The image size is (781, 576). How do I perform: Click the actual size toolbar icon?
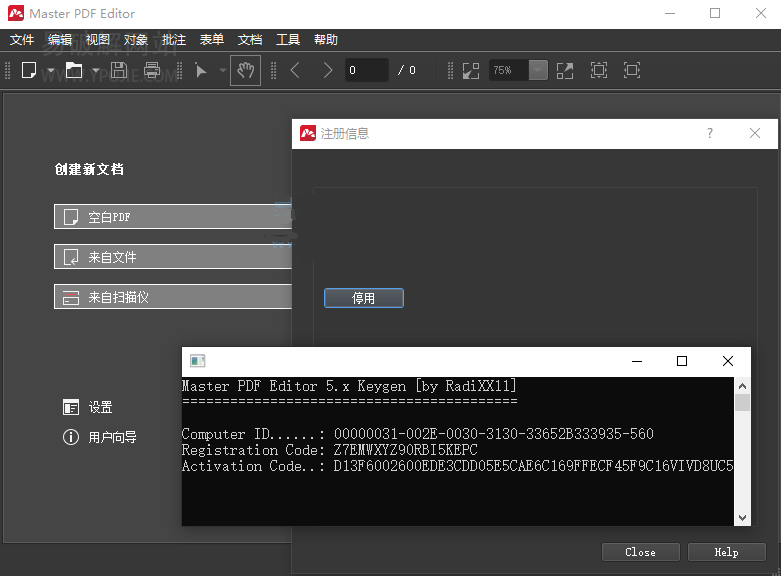[x=632, y=70]
